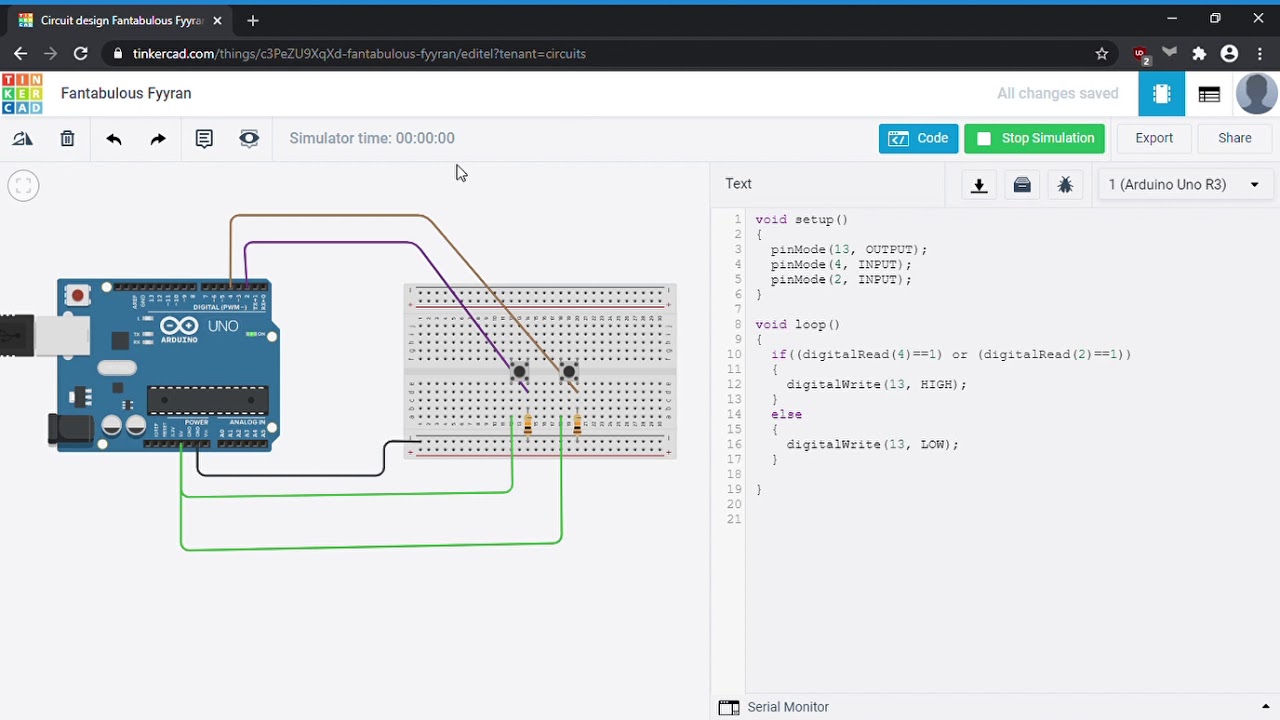Switch to circuit view icon
Image resolution: width=1280 pixels, height=720 pixels.
tap(1161, 94)
